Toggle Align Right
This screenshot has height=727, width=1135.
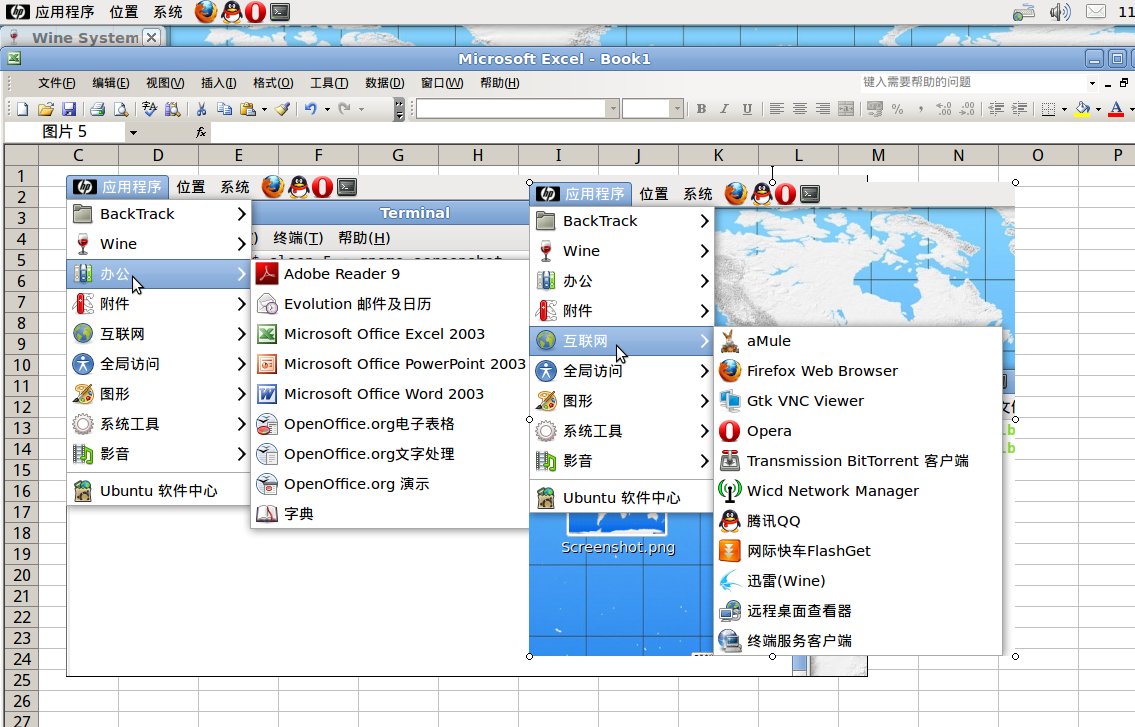coord(822,109)
